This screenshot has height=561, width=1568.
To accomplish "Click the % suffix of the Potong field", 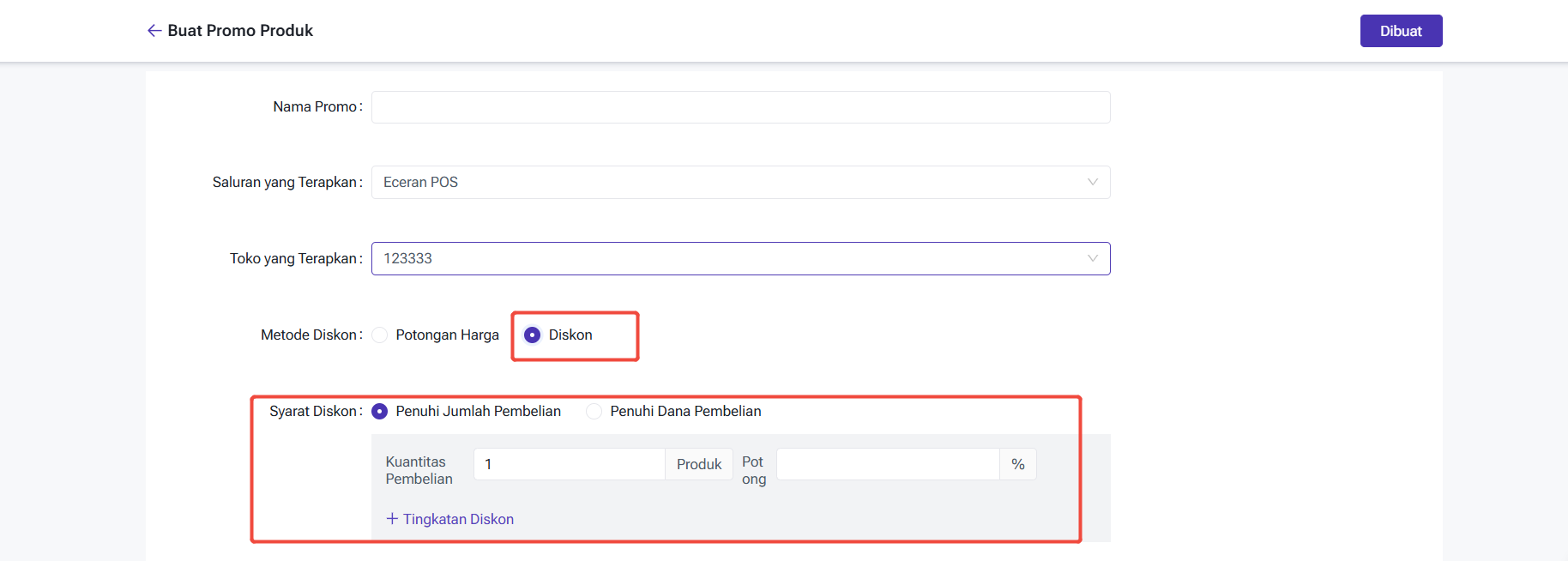I will coord(1017,464).
